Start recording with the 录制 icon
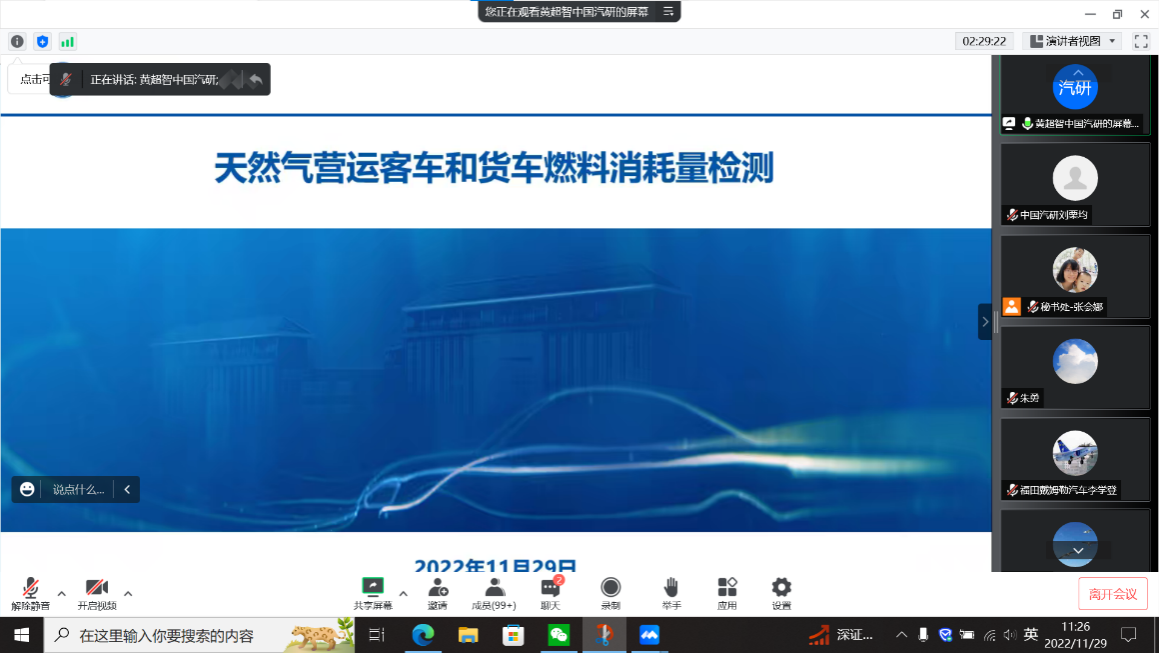The width and height of the screenshot is (1159, 653). click(610, 592)
